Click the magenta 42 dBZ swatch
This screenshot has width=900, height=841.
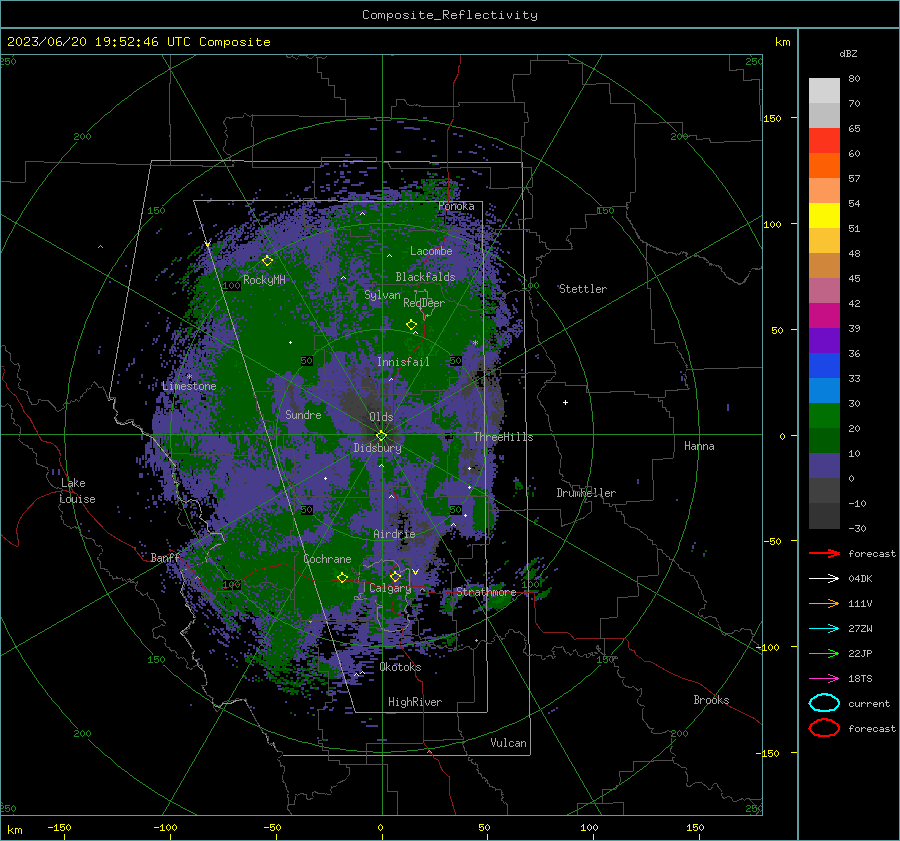tap(824, 315)
